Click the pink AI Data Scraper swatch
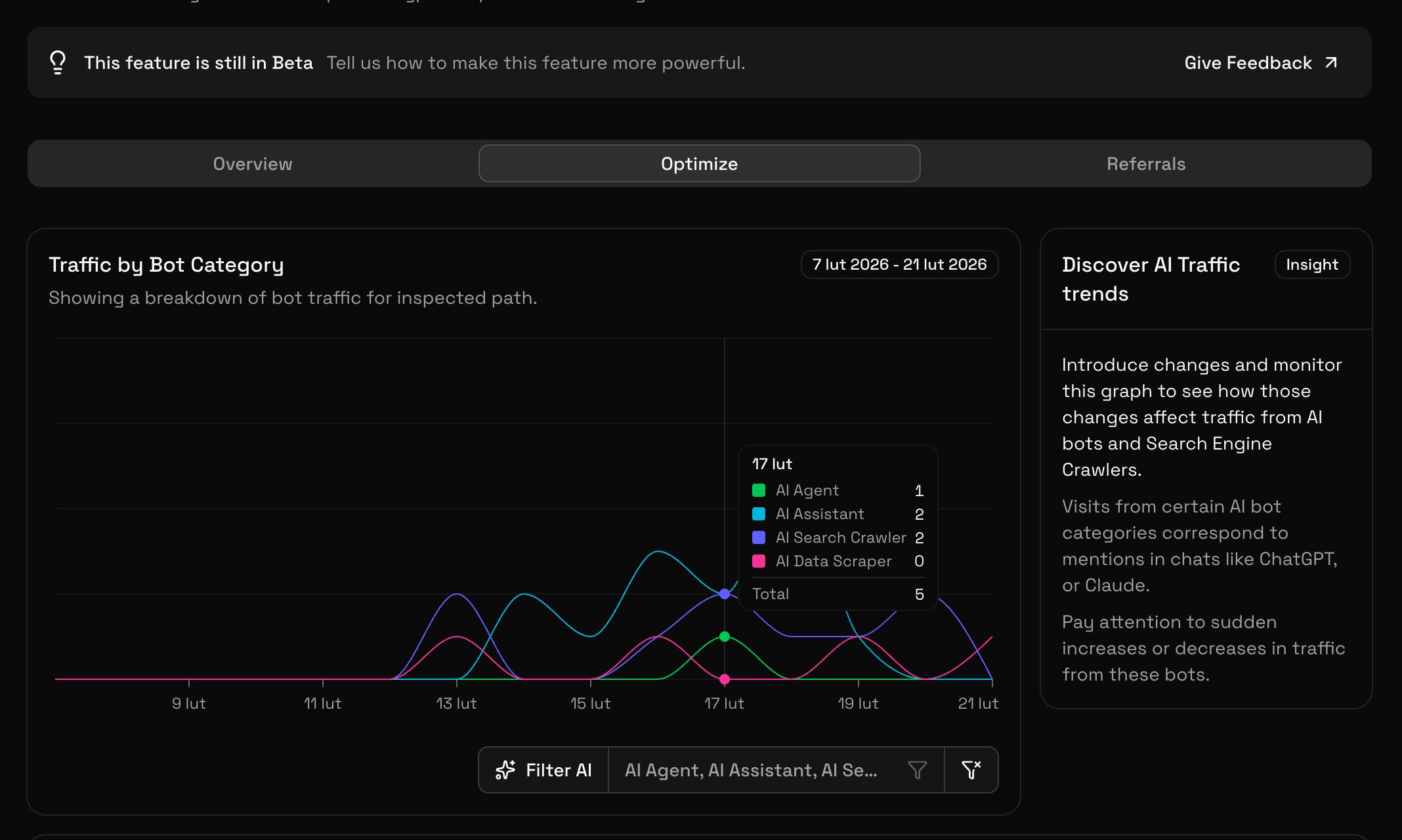1402x840 pixels. 759,561
